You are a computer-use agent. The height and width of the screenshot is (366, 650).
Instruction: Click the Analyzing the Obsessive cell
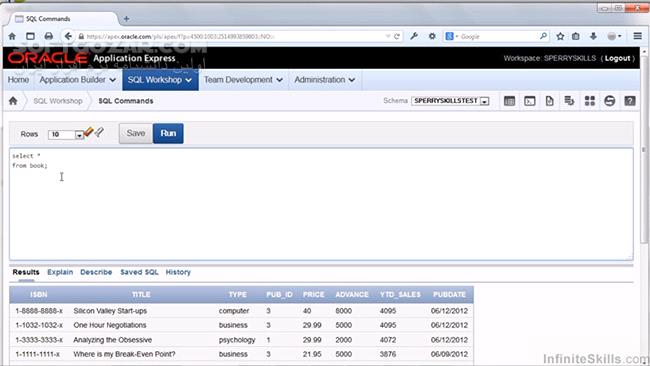click(113, 340)
